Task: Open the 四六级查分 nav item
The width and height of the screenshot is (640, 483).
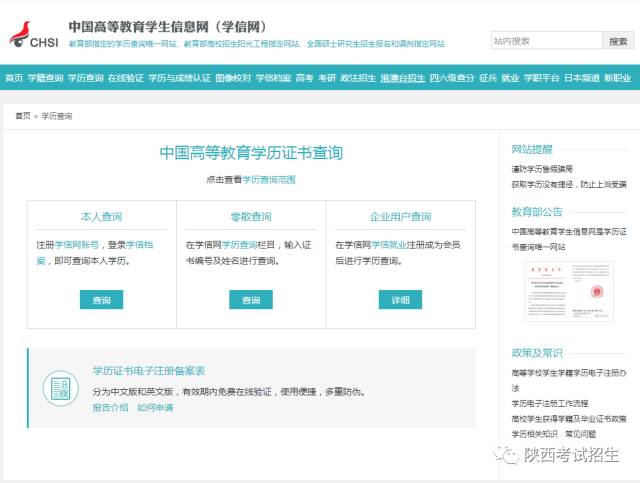Action: [452, 78]
